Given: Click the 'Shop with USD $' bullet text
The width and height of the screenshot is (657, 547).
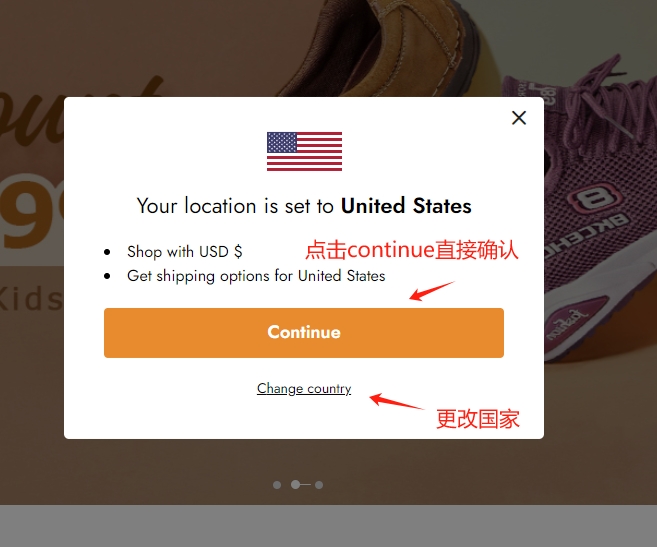Looking at the screenshot, I should tap(184, 251).
